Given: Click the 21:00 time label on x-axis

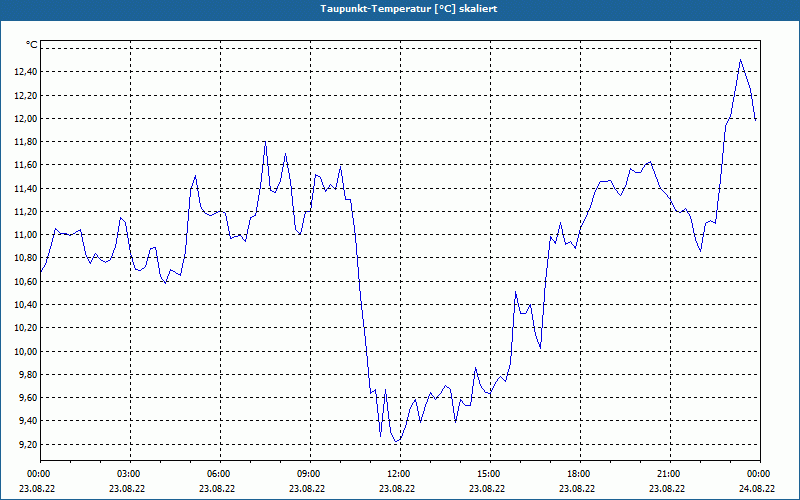Looking at the screenshot, I should (x=670, y=474).
